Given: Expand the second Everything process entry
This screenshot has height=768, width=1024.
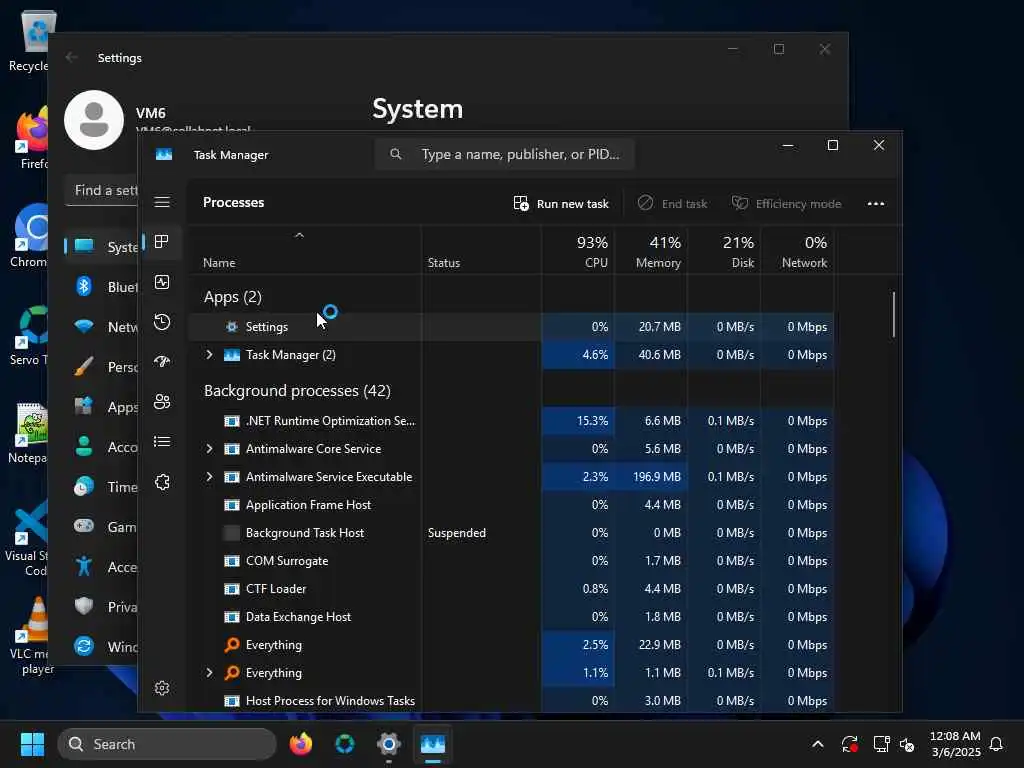Looking at the screenshot, I should tap(209, 673).
